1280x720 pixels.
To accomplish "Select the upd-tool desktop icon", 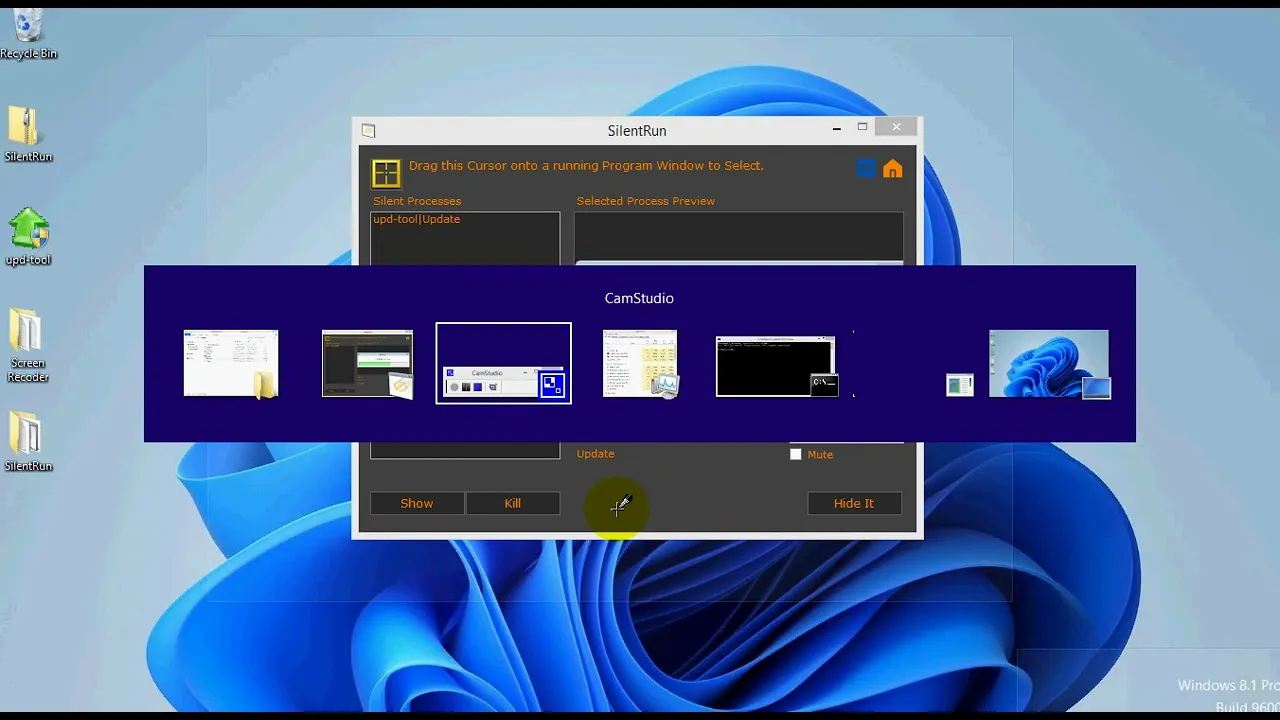I will (28, 238).
